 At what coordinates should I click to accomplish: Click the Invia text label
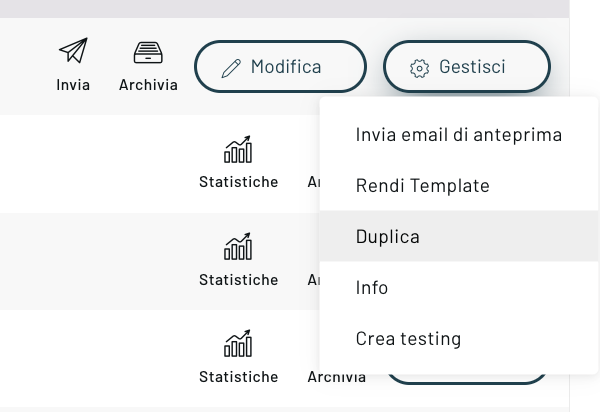(73, 85)
